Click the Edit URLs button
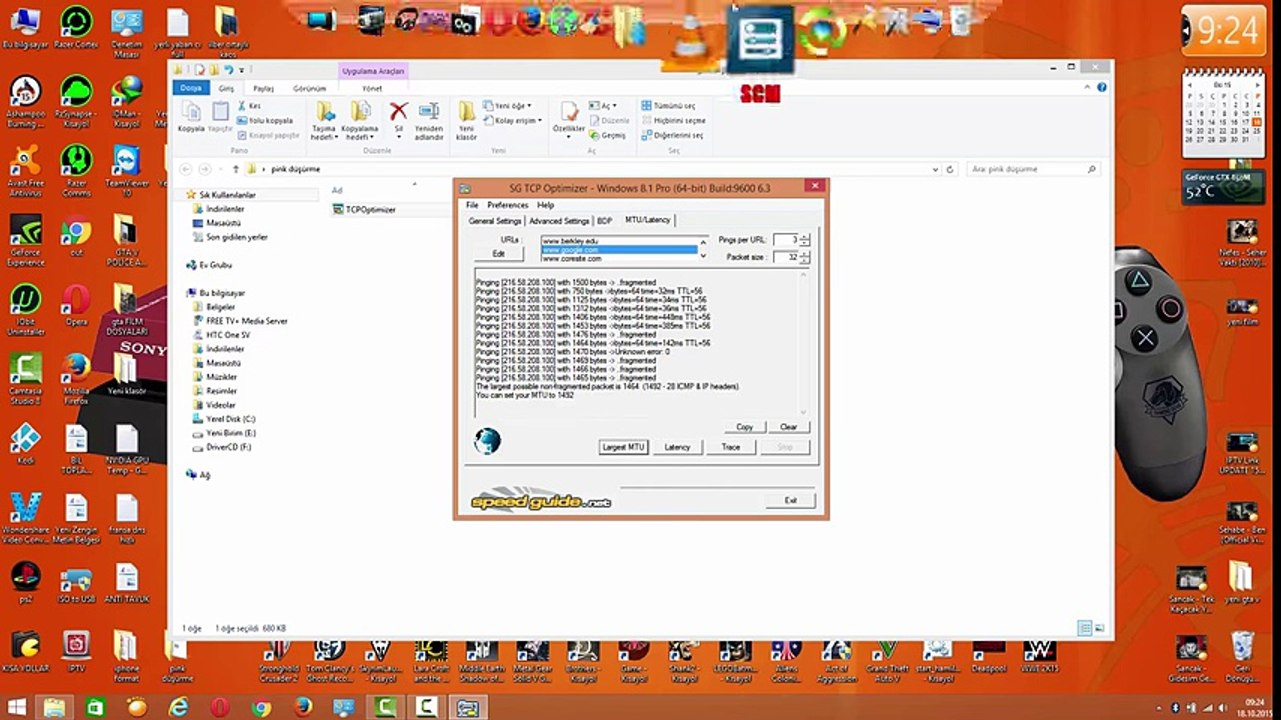Screen dimensions: 1281x720 [499, 254]
